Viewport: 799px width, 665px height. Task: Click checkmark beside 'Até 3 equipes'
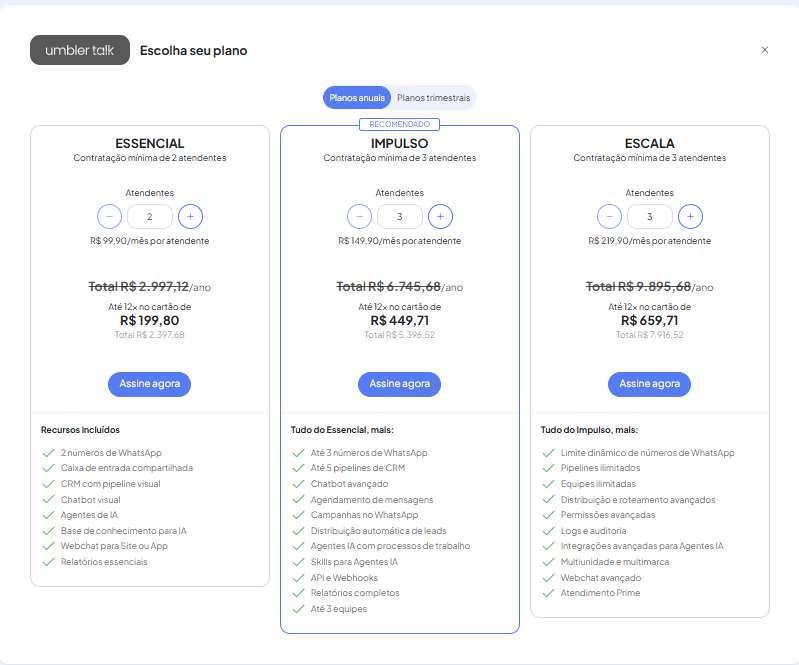coord(299,609)
